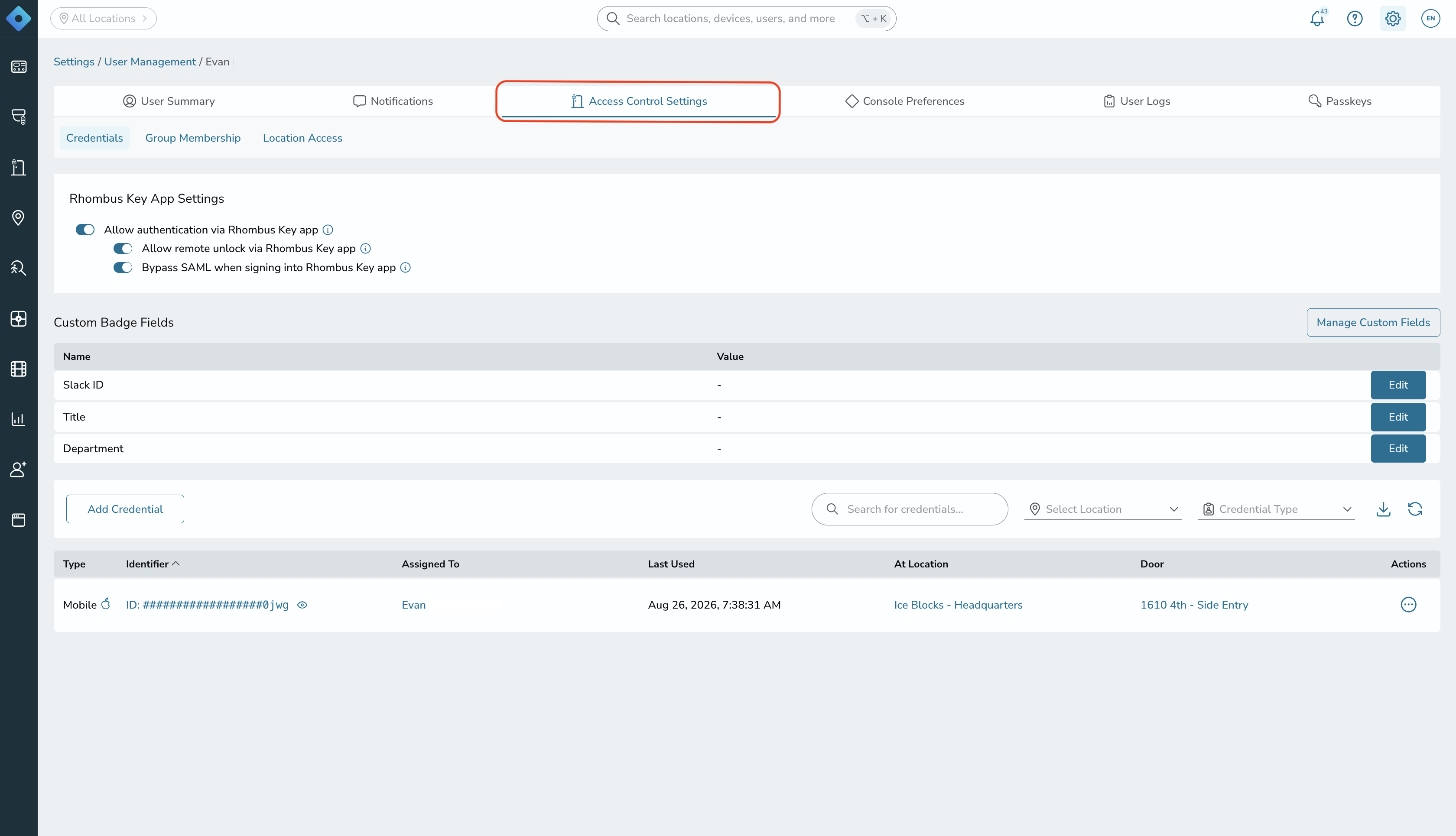1456x836 pixels.
Task: Click info icon next to Bypass SAML
Action: pos(406,268)
